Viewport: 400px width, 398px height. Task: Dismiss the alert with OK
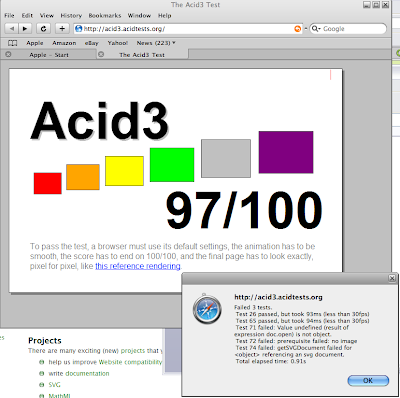tap(368, 380)
